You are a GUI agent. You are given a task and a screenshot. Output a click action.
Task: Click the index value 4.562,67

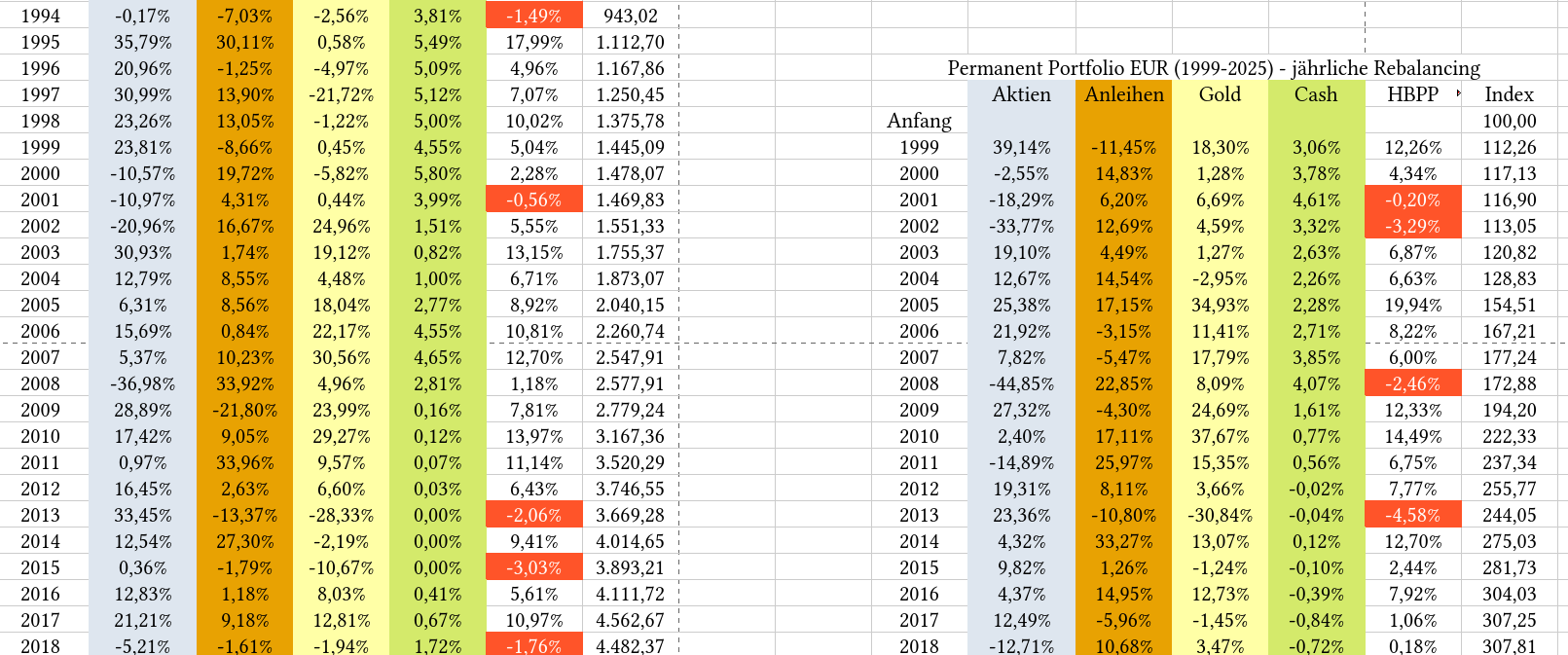tap(630, 620)
